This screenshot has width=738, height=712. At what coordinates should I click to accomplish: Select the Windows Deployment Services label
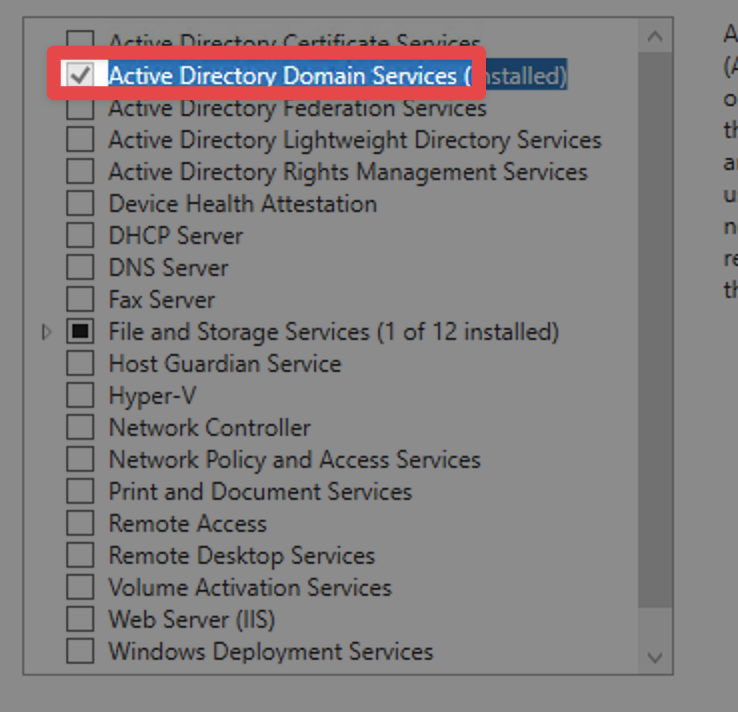tap(271, 652)
